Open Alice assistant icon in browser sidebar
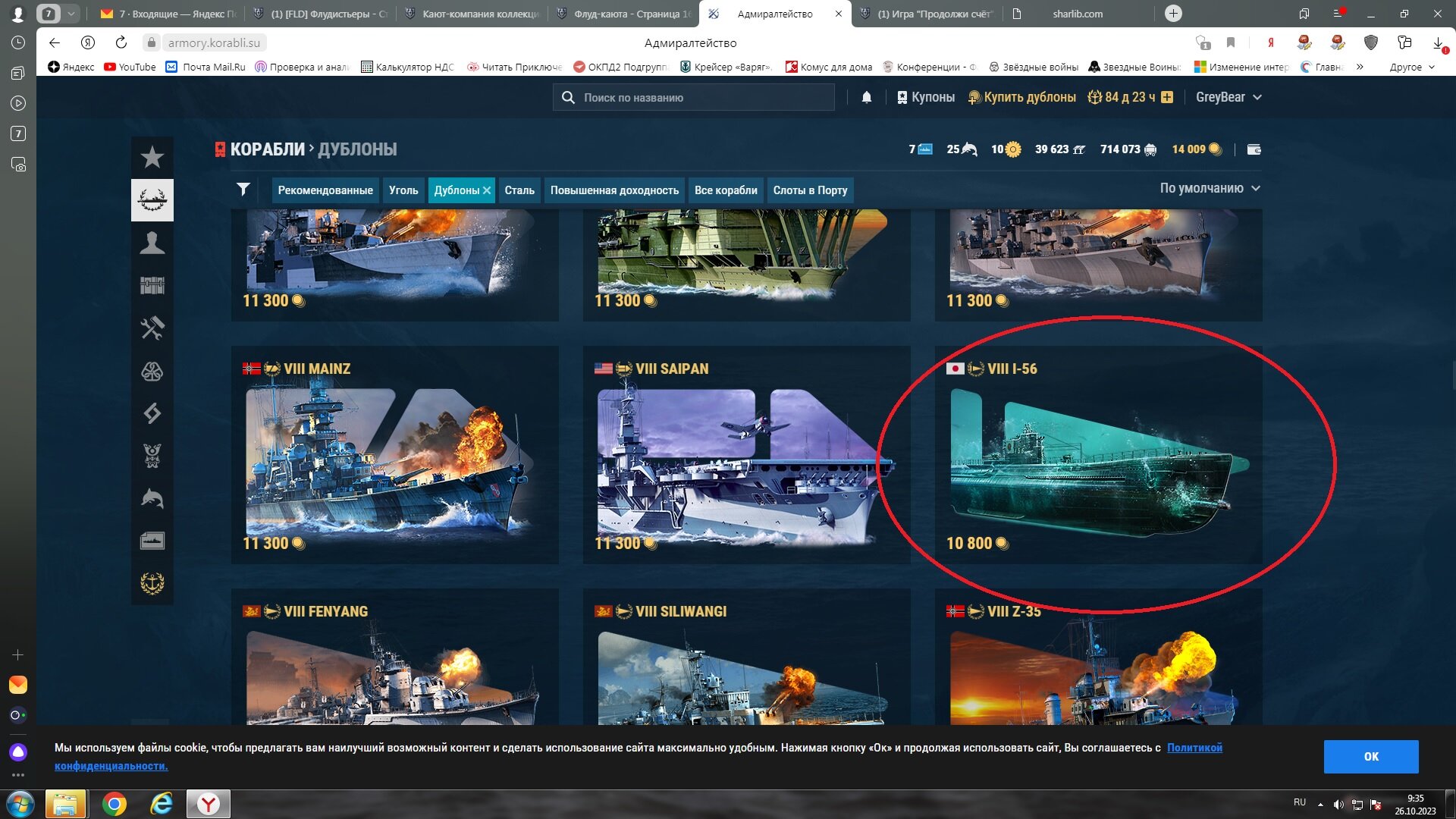Viewport: 1456px width, 819px height. 18,752
